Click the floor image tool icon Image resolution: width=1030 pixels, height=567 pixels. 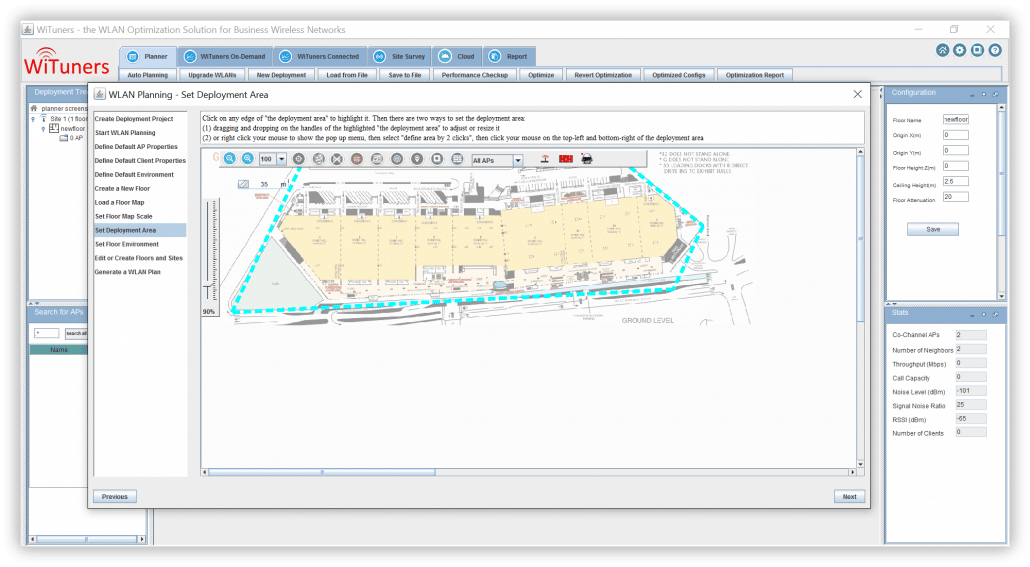[376, 159]
